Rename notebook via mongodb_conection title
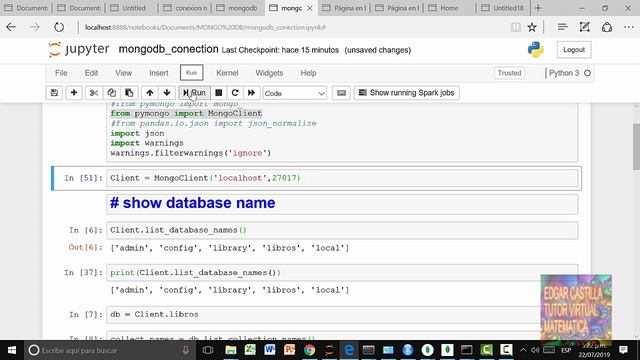This screenshot has width=640, height=360. [x=168, y=49]
